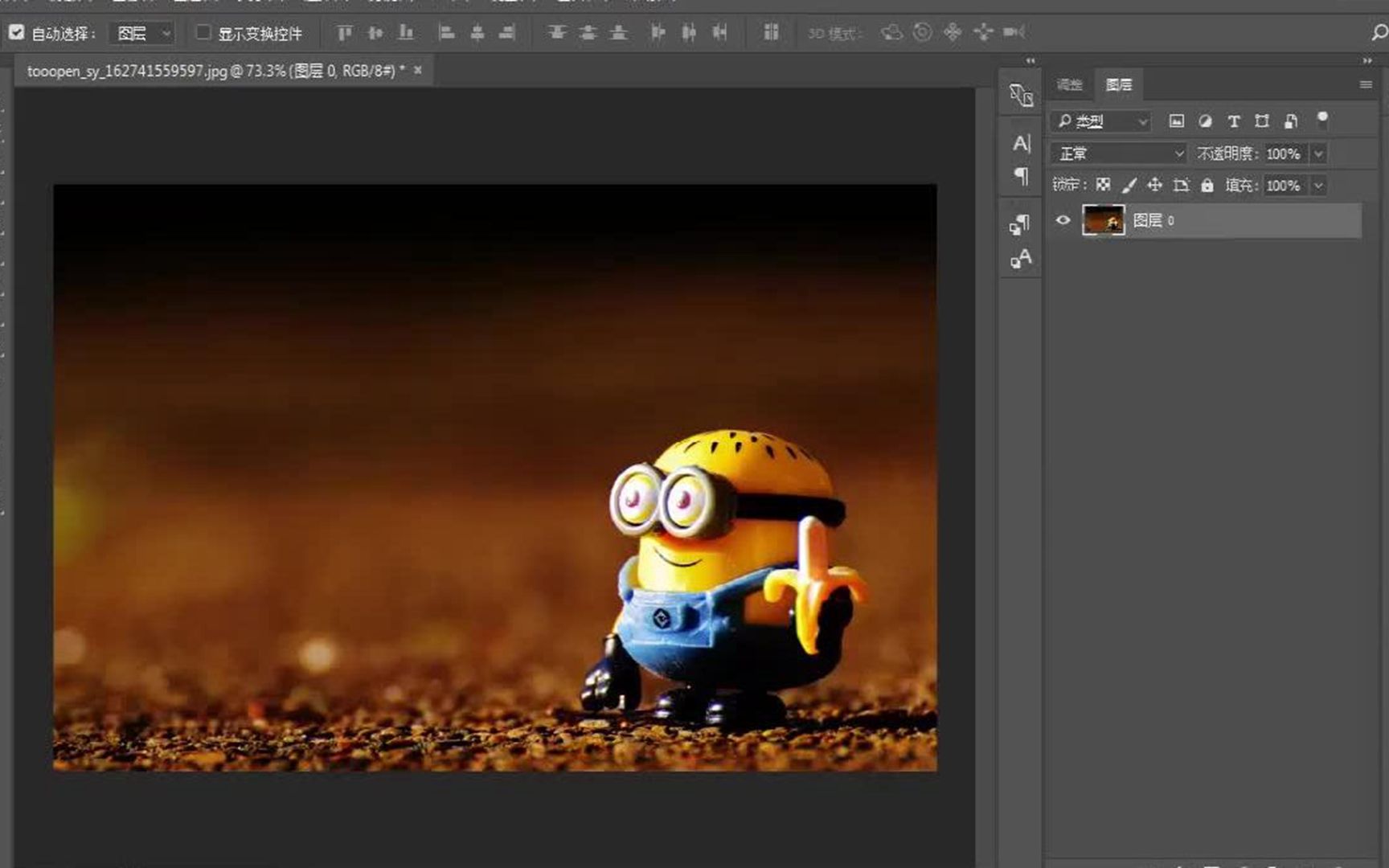Open the 正常 blend mode dropdown

click(1119, 154)
